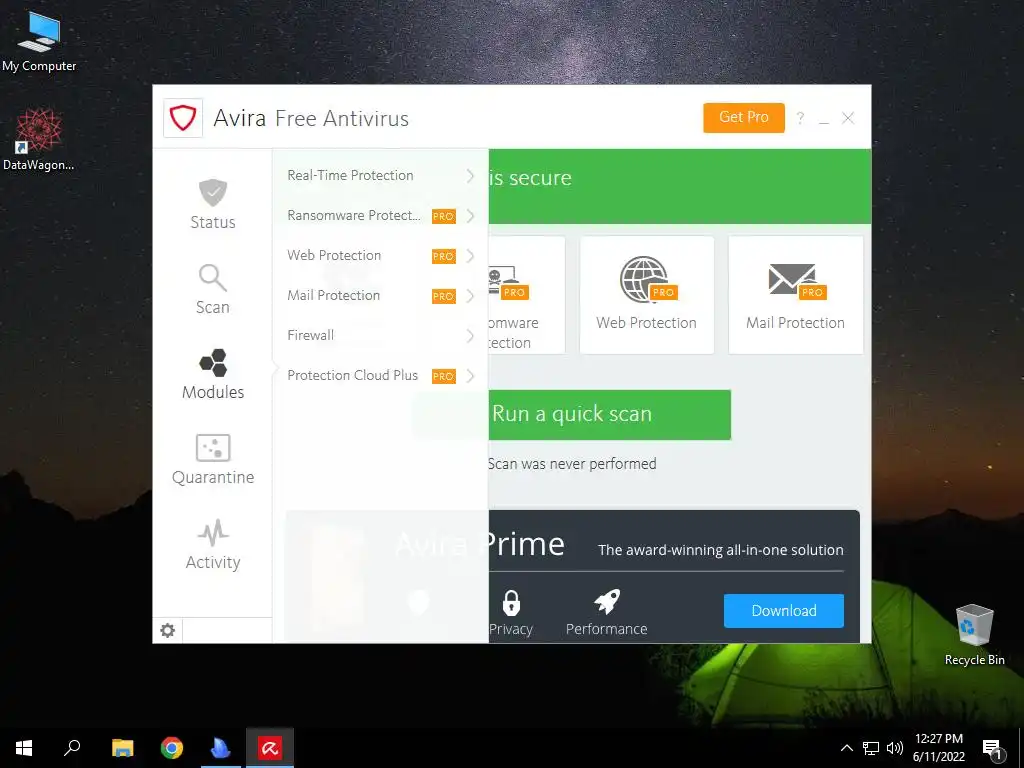This screenshot has height=768, width=1024.
Task: Click the Avira taskbar icon
Action: point(270,748)
